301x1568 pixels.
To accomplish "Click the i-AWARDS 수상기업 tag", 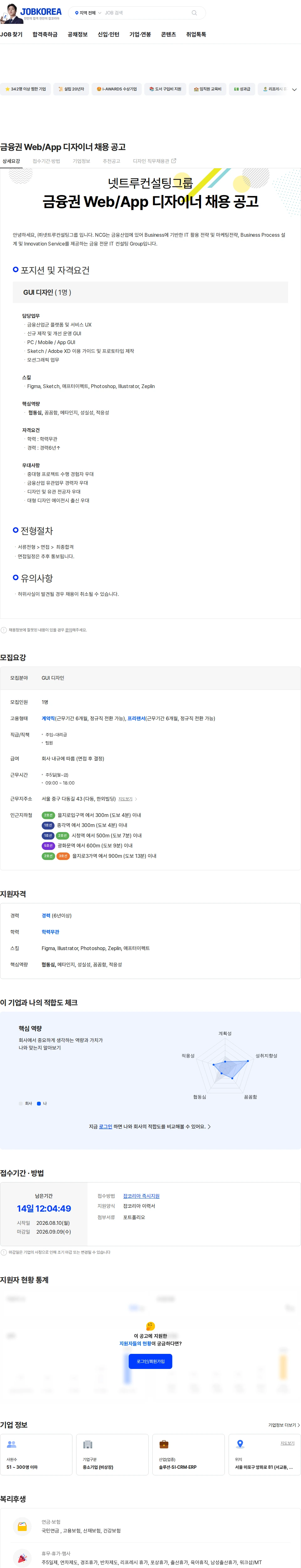I will (117, 89).
